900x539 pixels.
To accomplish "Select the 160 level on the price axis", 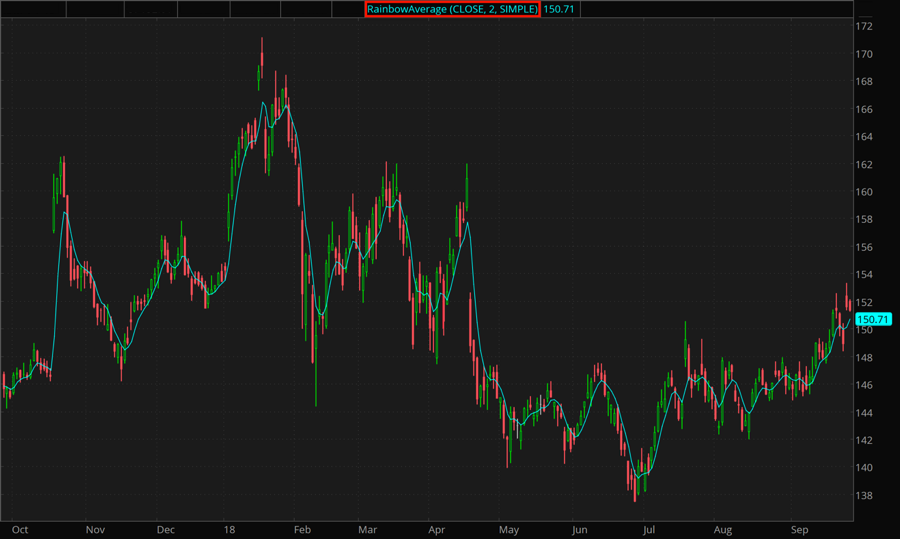I will pyautogui.click(x=865, y=192).
